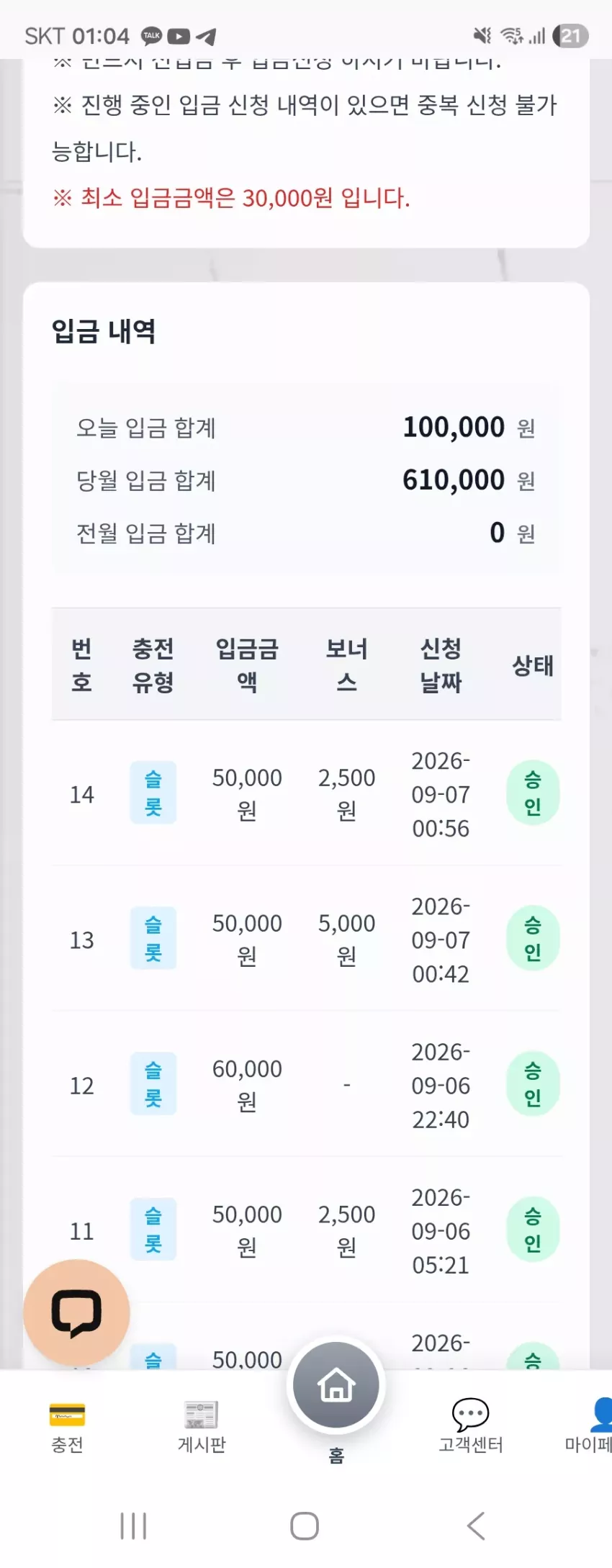Tap the round home icon button
The height and width of the screenshot is (1568, 612).
pyautogui.click(x=336, y=1384)
